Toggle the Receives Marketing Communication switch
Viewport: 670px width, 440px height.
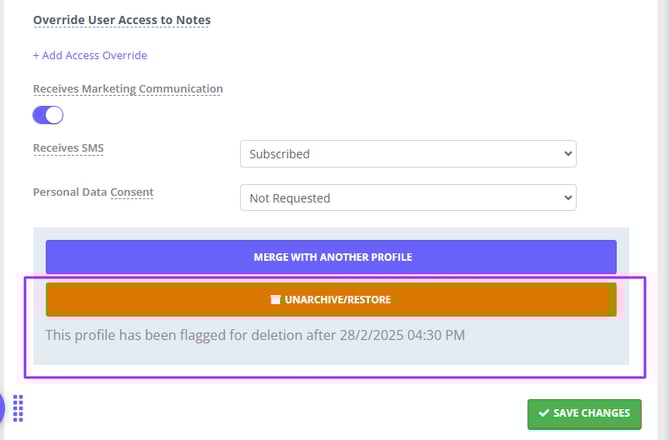tap(48, 115)
